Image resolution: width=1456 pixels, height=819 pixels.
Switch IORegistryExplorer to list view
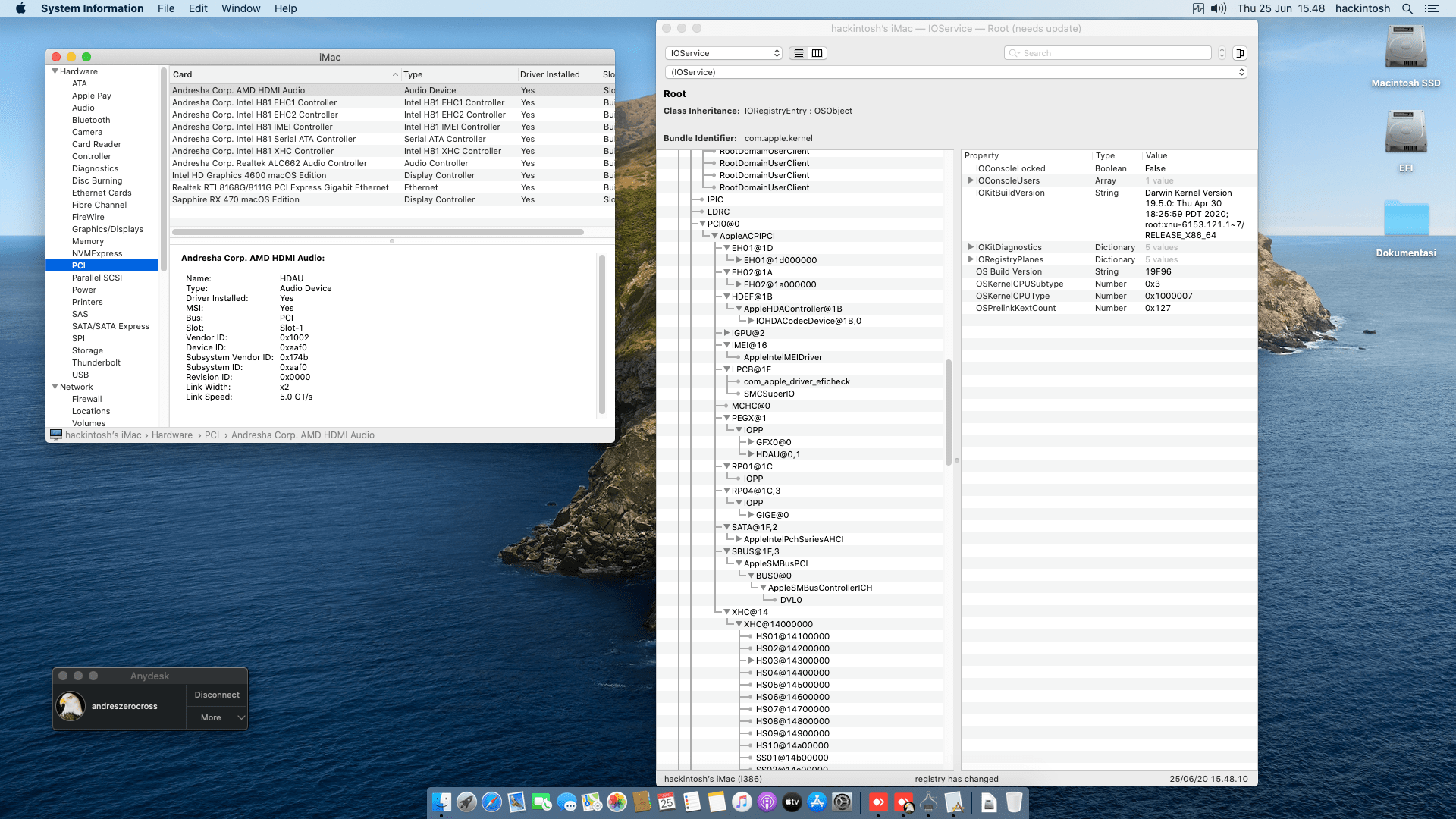[x=799, y=53]
